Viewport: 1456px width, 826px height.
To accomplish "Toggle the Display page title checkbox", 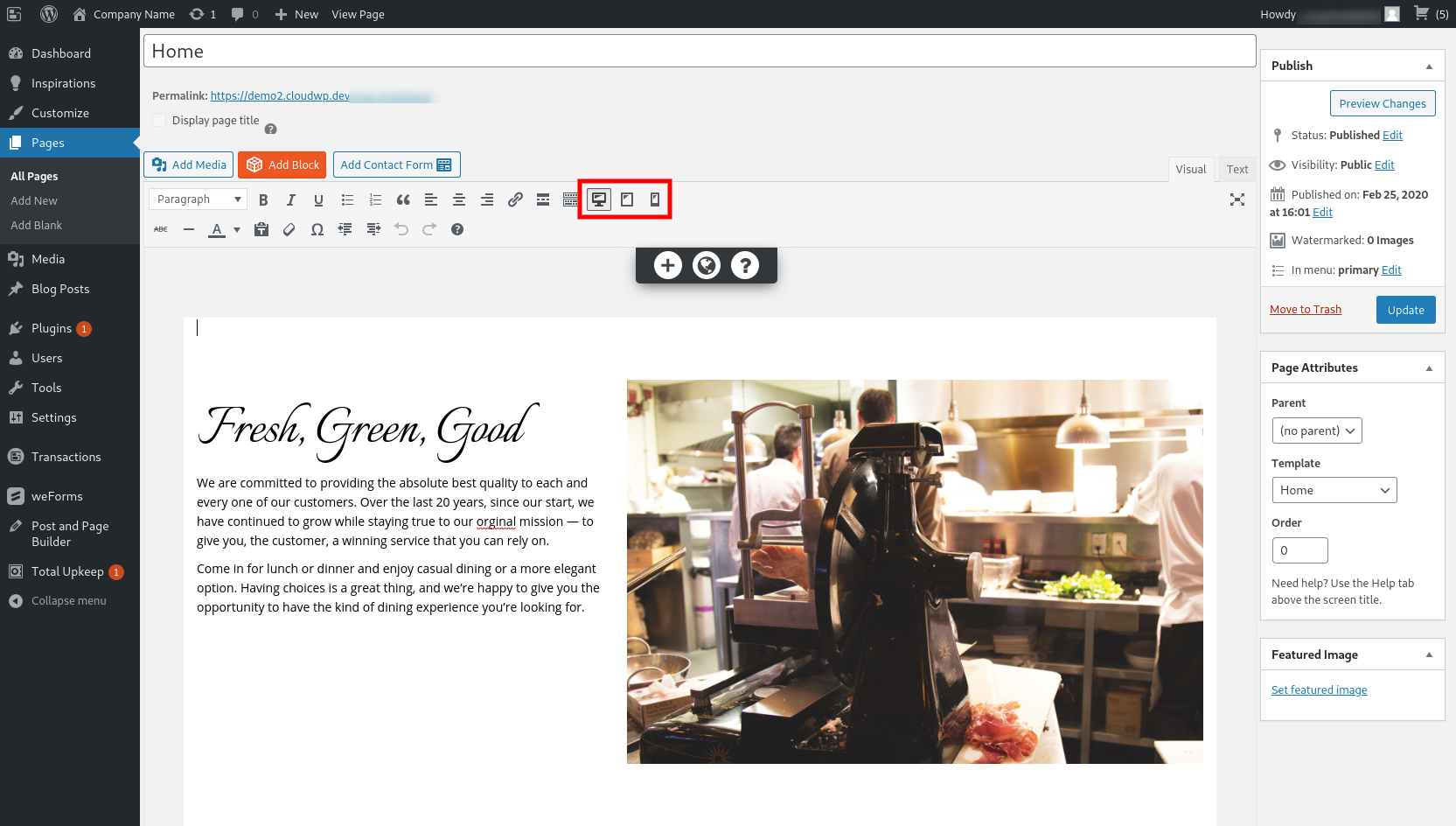I will (x=159, y=121).
